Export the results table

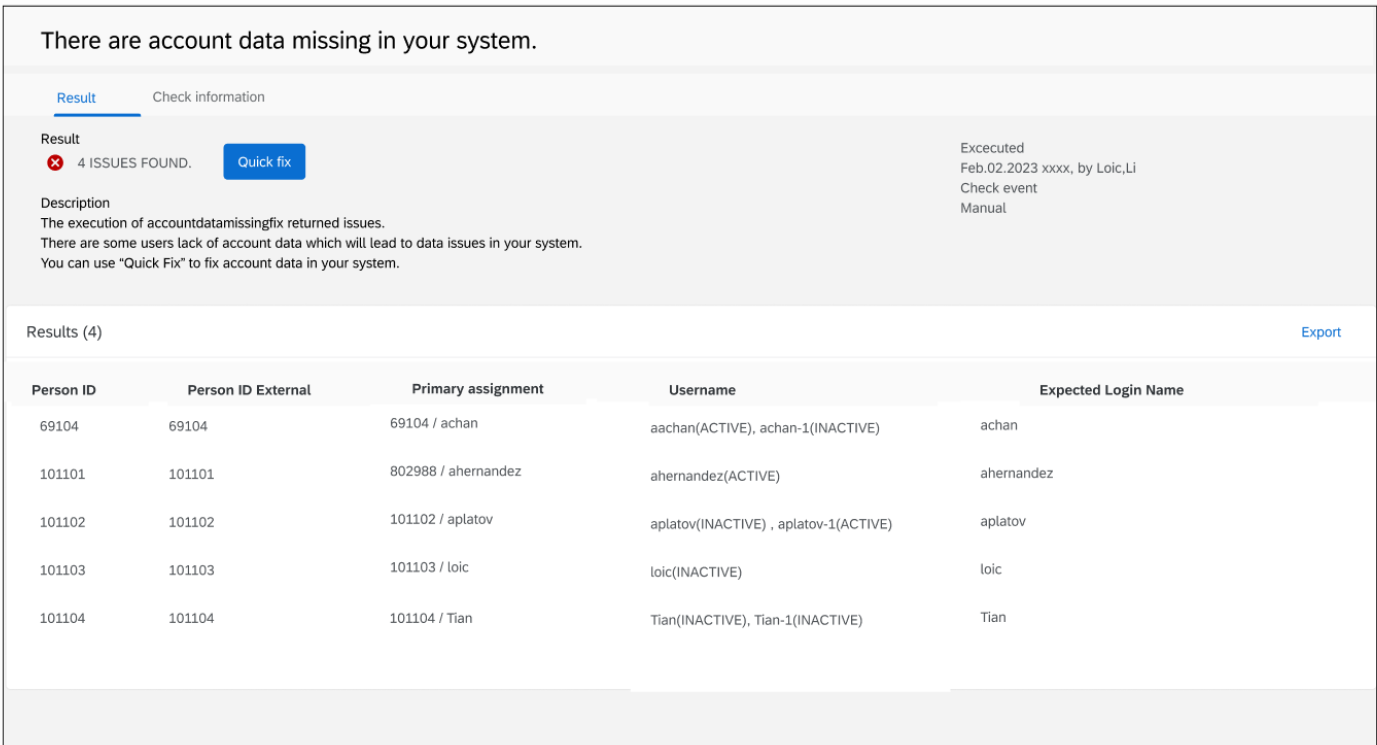1321,332
